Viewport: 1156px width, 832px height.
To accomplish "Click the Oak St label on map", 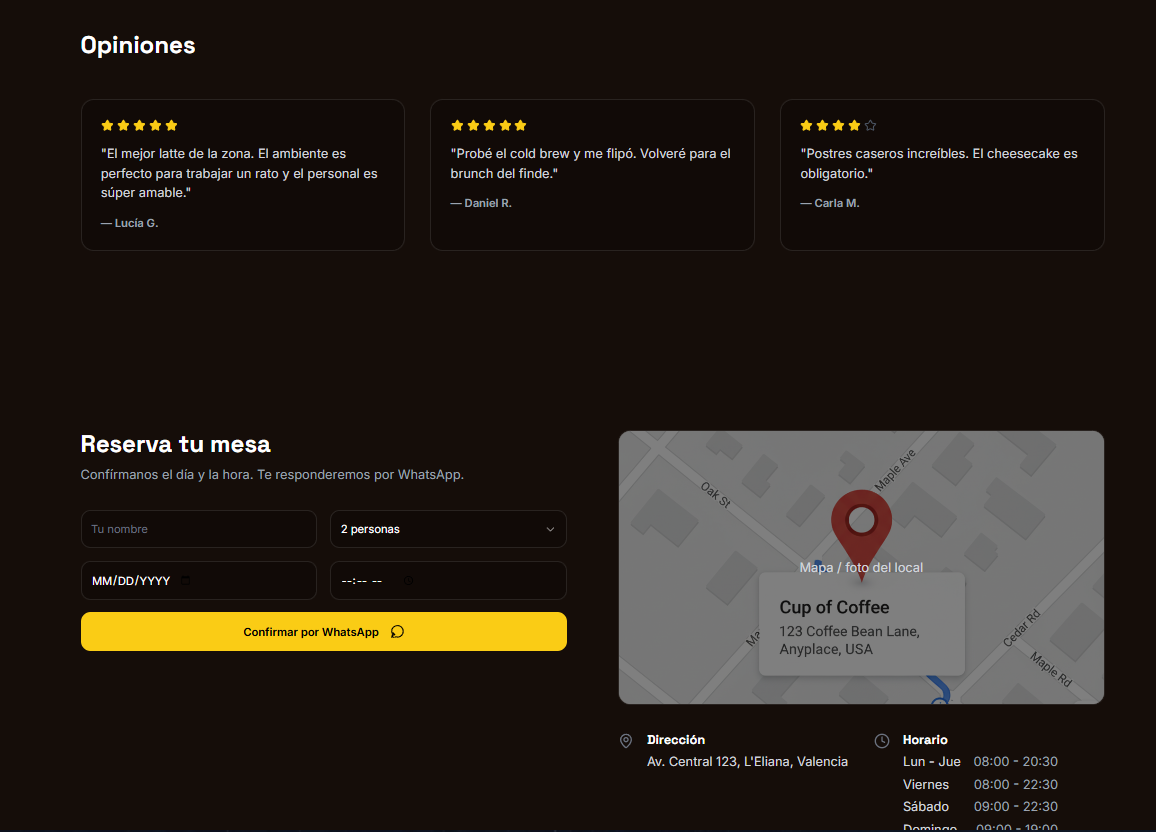I will (x=715, y=494).
